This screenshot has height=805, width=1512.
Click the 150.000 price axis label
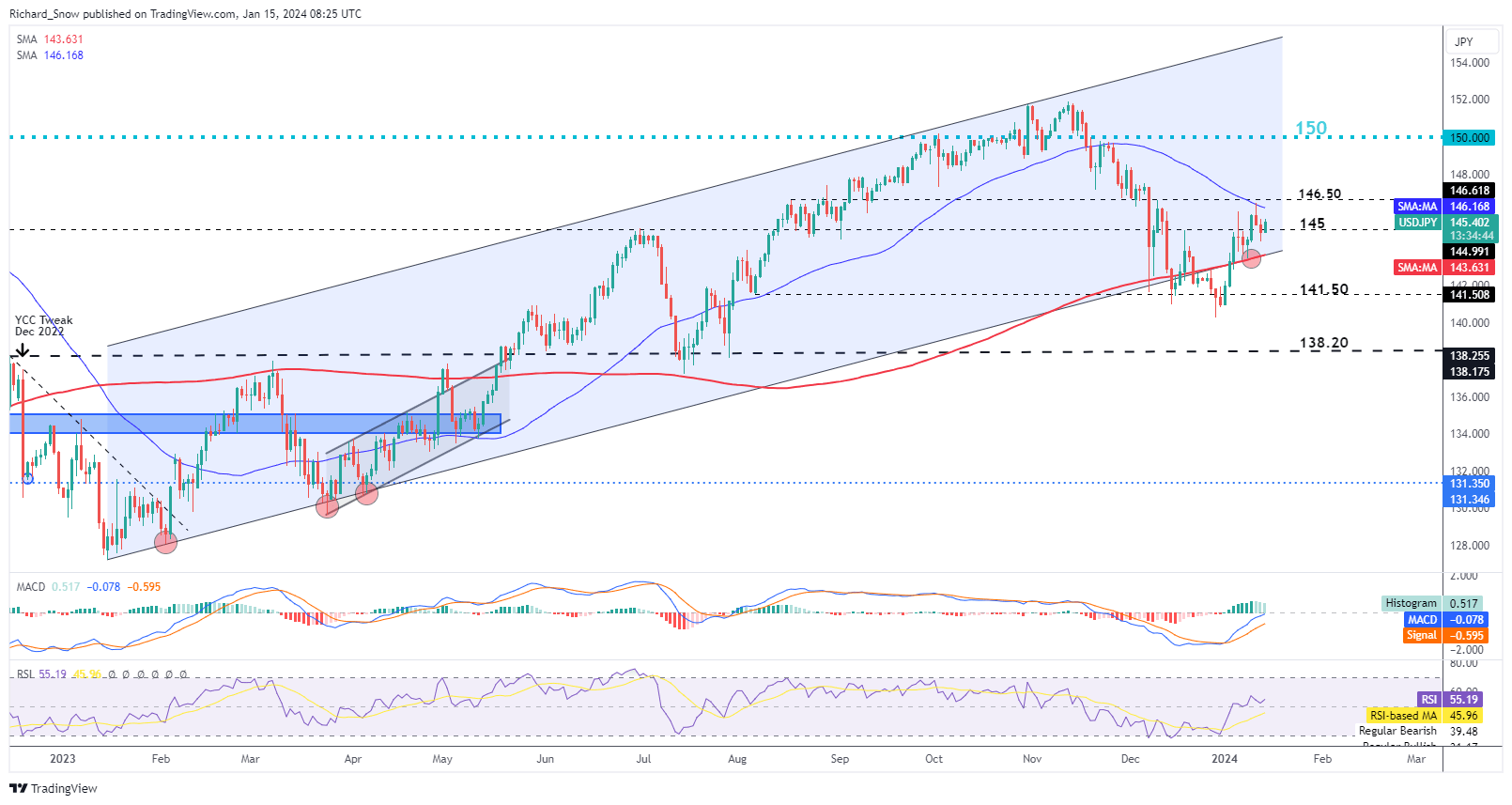click(1469, 138)
